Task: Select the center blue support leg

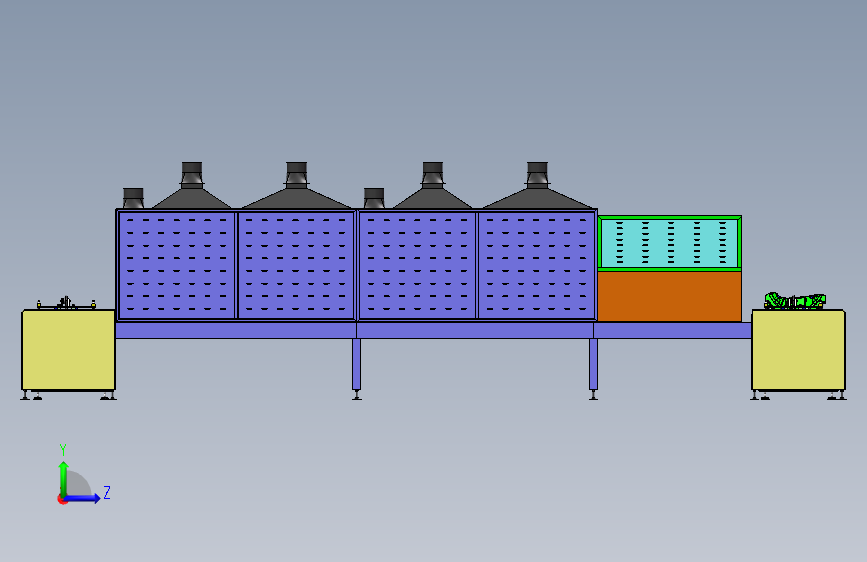Action: 357,364
